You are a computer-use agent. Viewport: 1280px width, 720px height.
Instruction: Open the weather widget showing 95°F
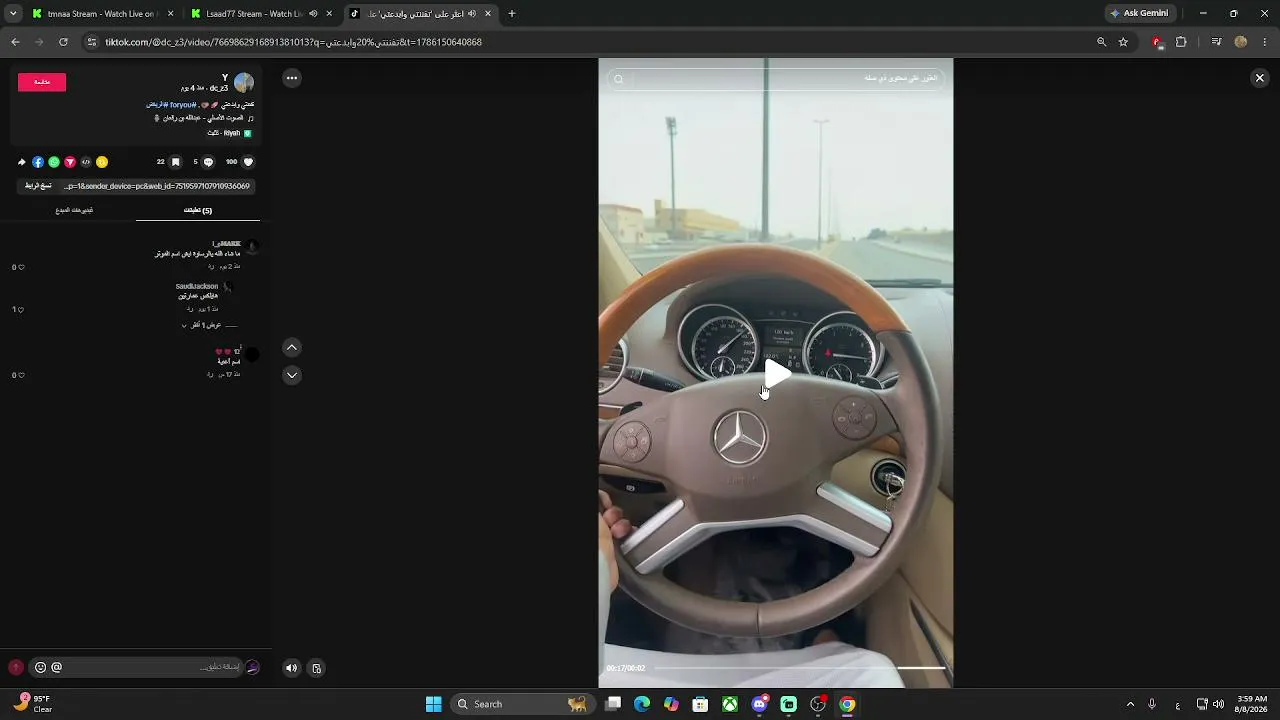coord(32,704)
